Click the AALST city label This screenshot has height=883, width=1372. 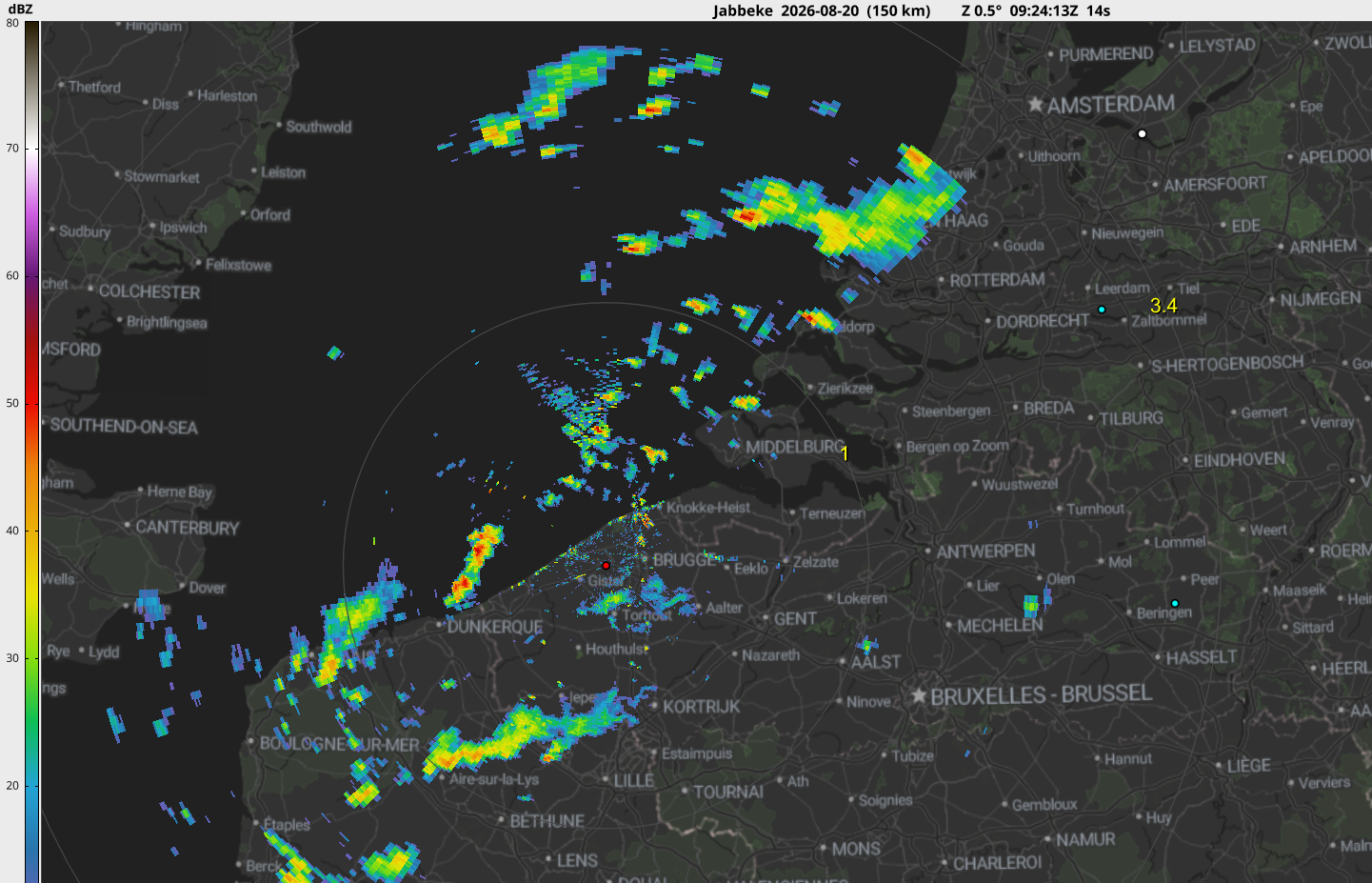[875, 662]
